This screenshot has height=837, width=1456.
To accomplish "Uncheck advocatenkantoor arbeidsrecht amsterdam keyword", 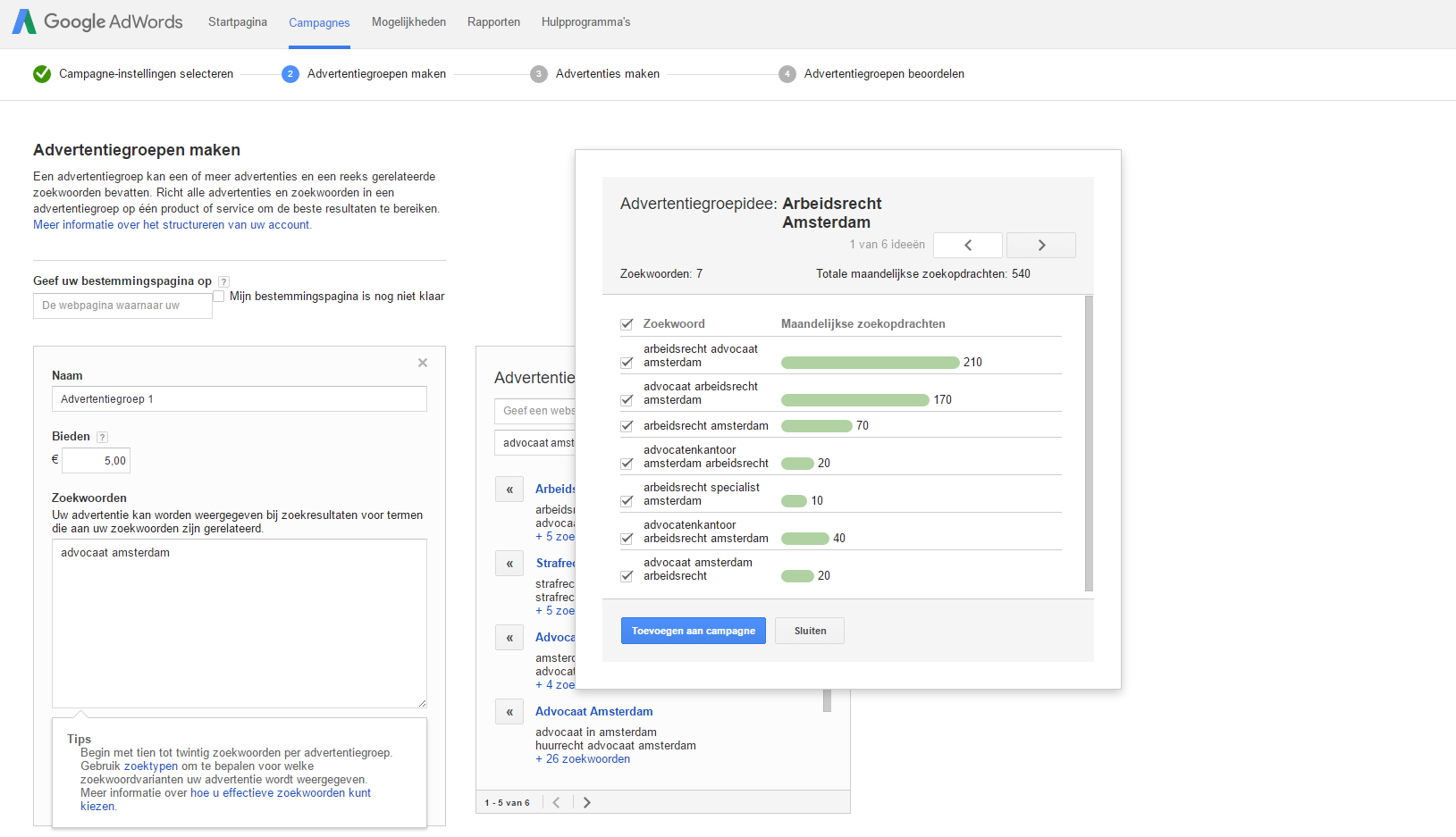I will tap(627, 539).
